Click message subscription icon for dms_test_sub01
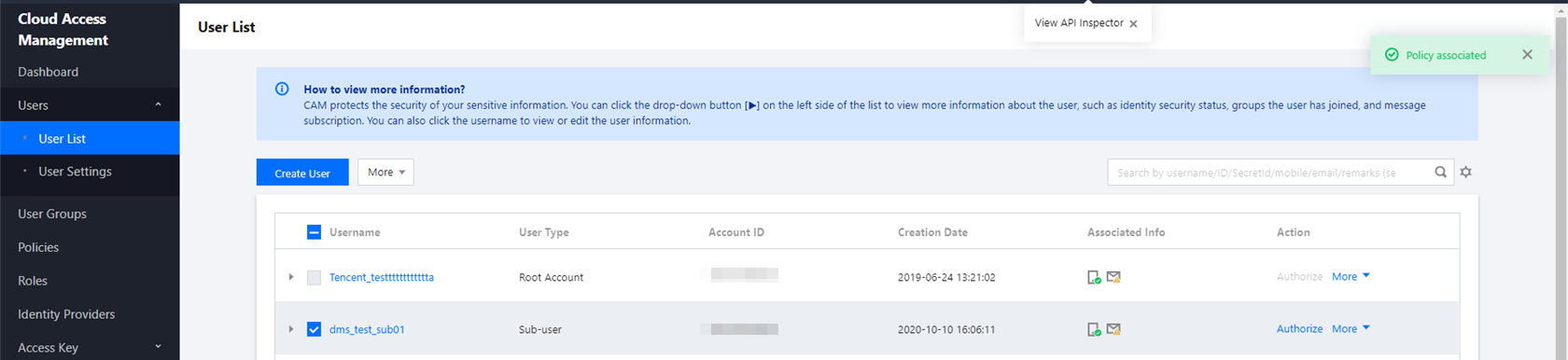The height and width of the screenshot is (360, 1568). tap(1113, 329)
